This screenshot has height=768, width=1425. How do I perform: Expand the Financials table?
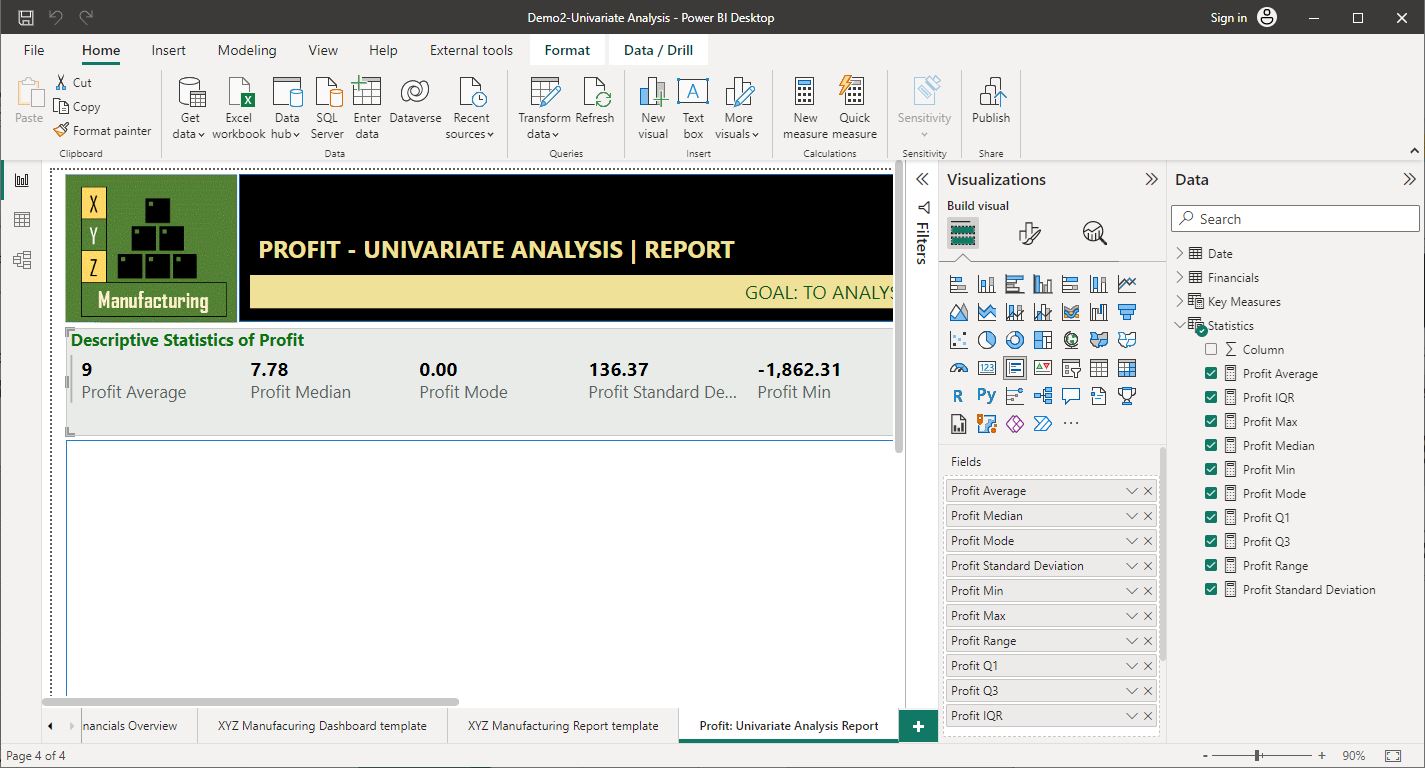click(1180, 277)
